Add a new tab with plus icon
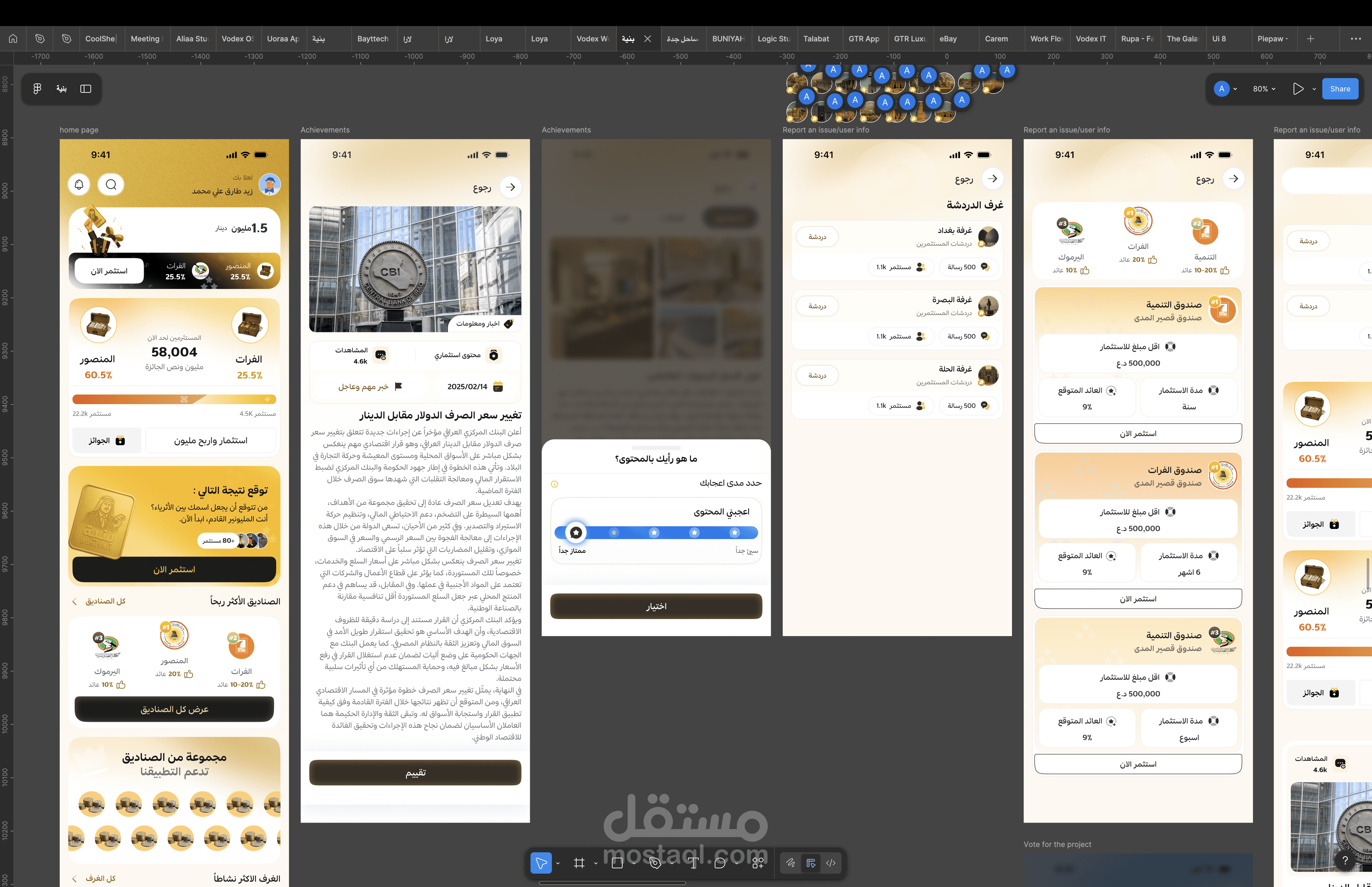1372x887 pixels. (1310, 39)
